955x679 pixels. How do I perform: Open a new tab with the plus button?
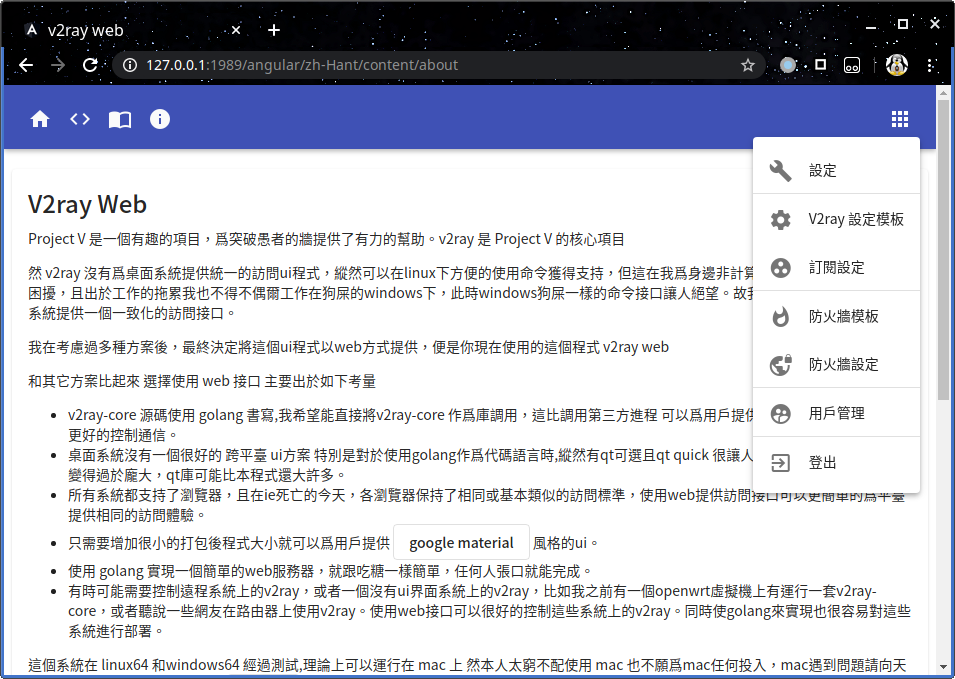click(x=274, y=30)
